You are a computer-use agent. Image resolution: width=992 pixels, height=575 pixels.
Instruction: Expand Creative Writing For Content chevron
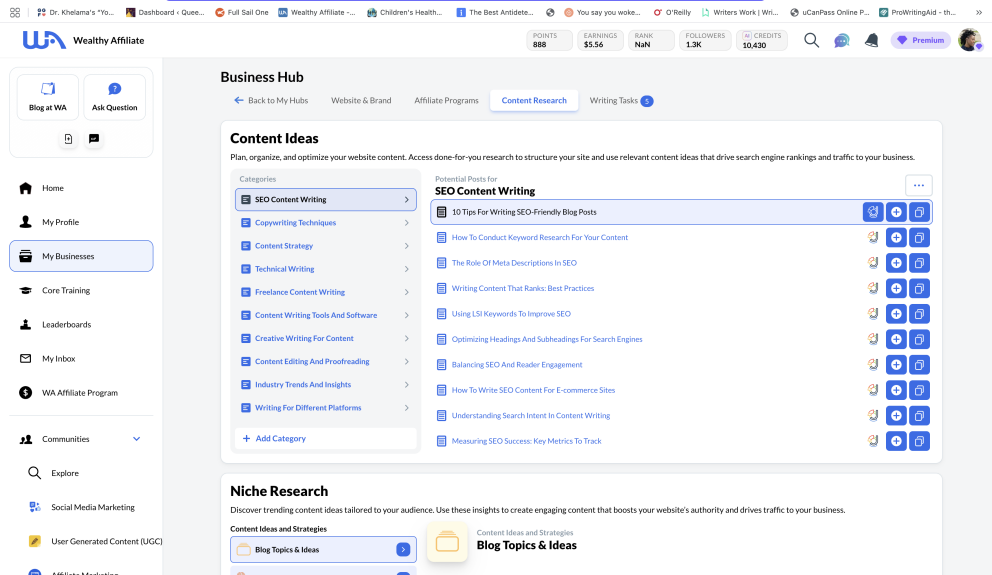[x=406, y=338]
